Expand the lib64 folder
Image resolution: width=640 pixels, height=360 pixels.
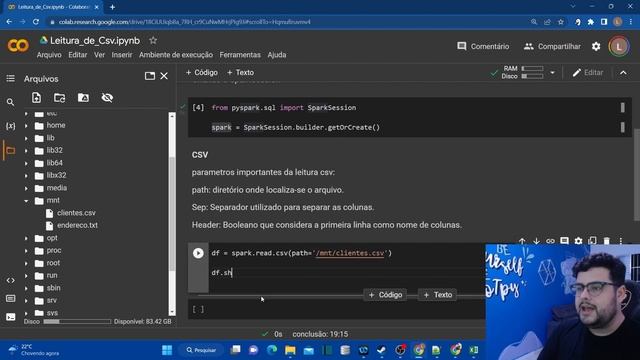[27, 163]
